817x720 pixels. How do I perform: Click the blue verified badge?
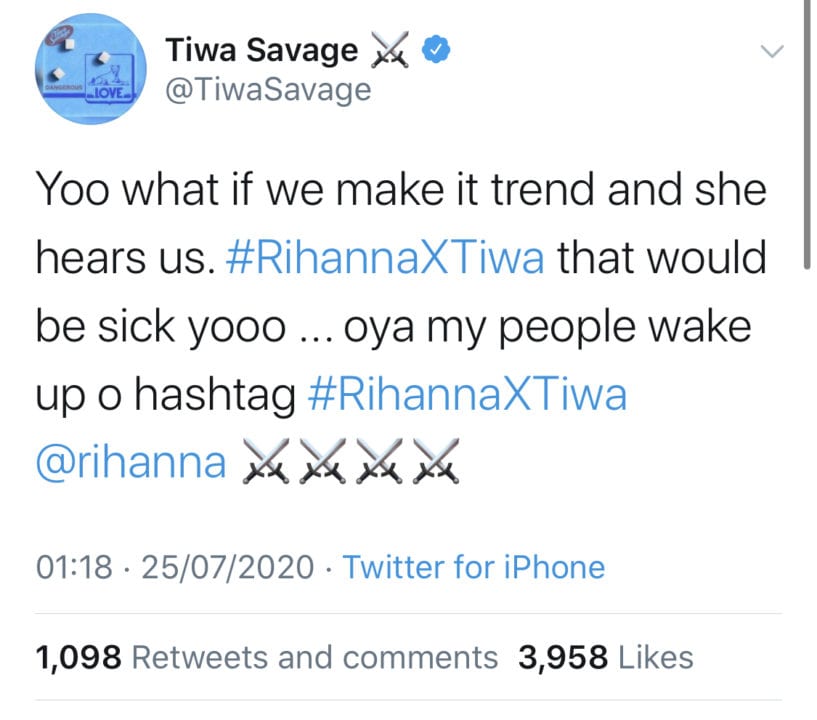429,49
